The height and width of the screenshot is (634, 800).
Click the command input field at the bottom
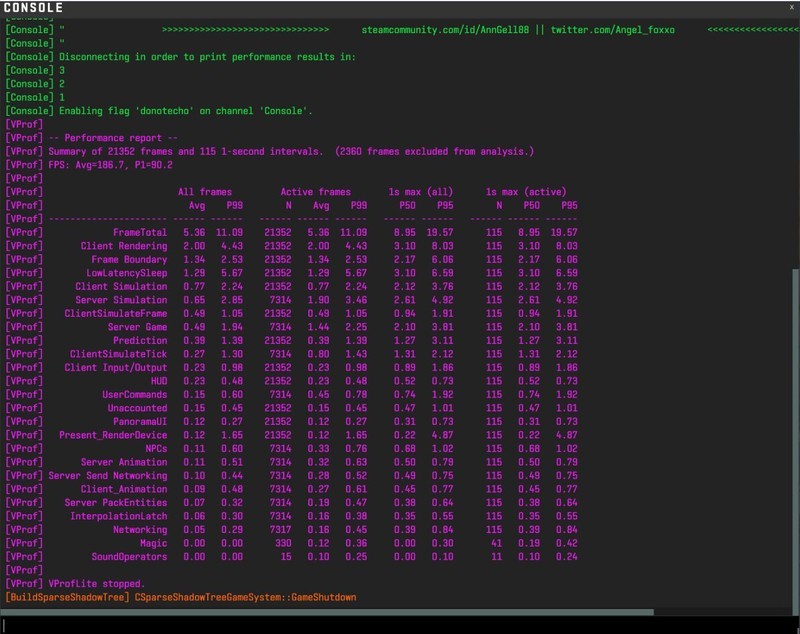pos(400,625)
